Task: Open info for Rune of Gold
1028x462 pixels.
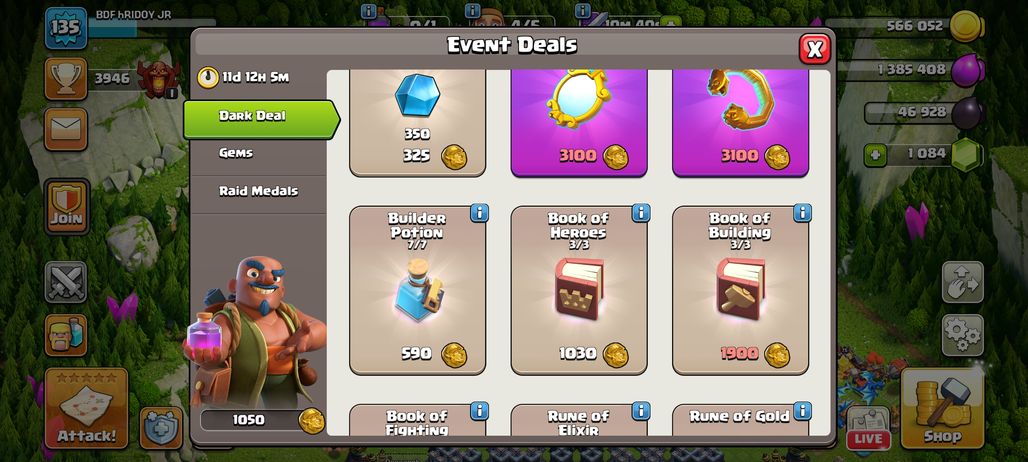Action: (x=802, y=412)
